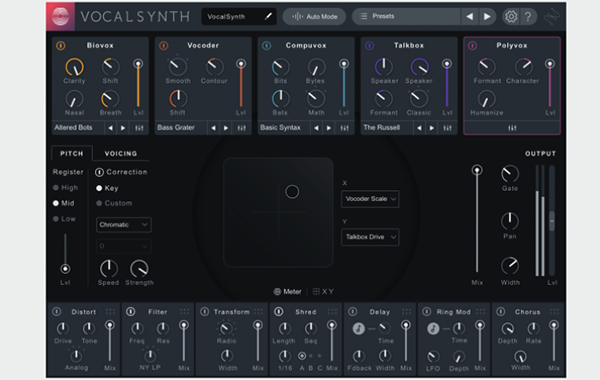The width and height of the screenshot is (600, 380).
Task: Open the disabled key root dropdown
Action: (124, 246)
